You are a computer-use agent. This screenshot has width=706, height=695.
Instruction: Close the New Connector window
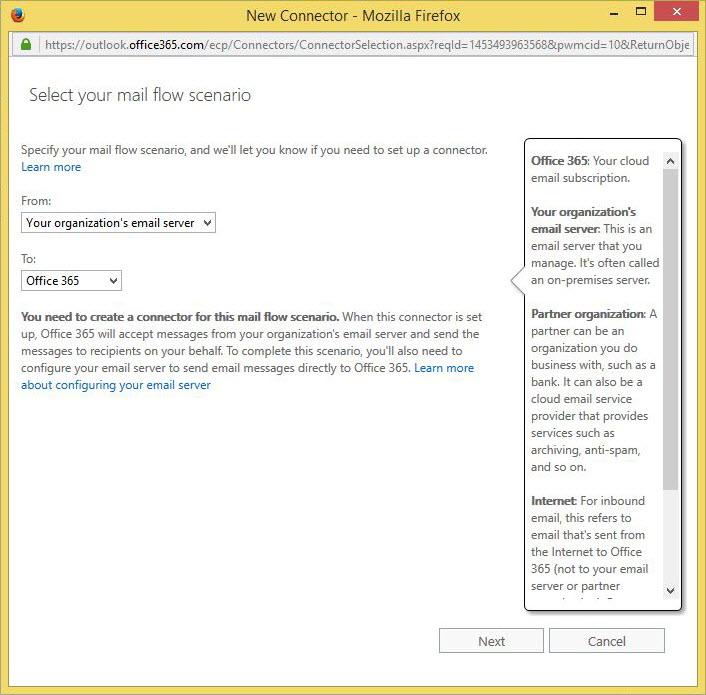[676, 12]
